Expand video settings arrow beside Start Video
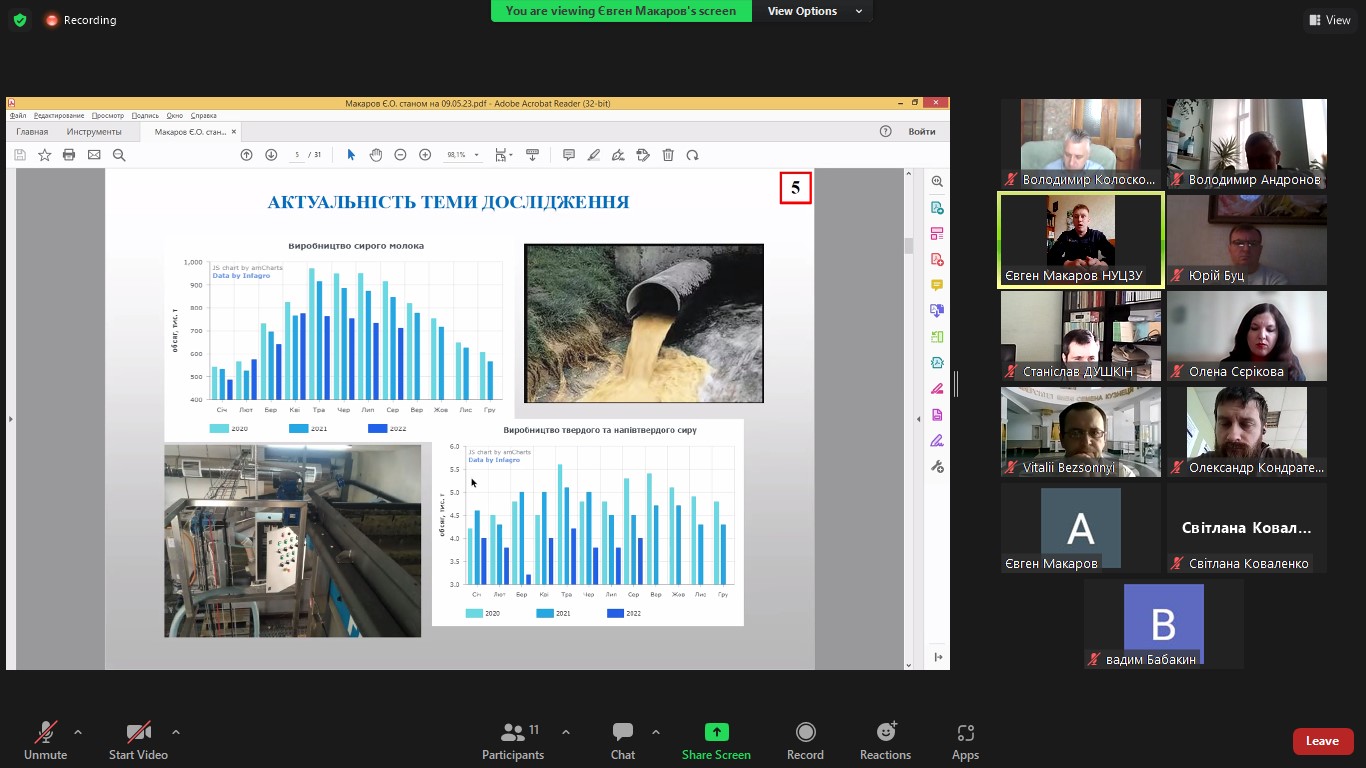The height and width of the screenshot is (768, 1366). [x=176, y=732]
